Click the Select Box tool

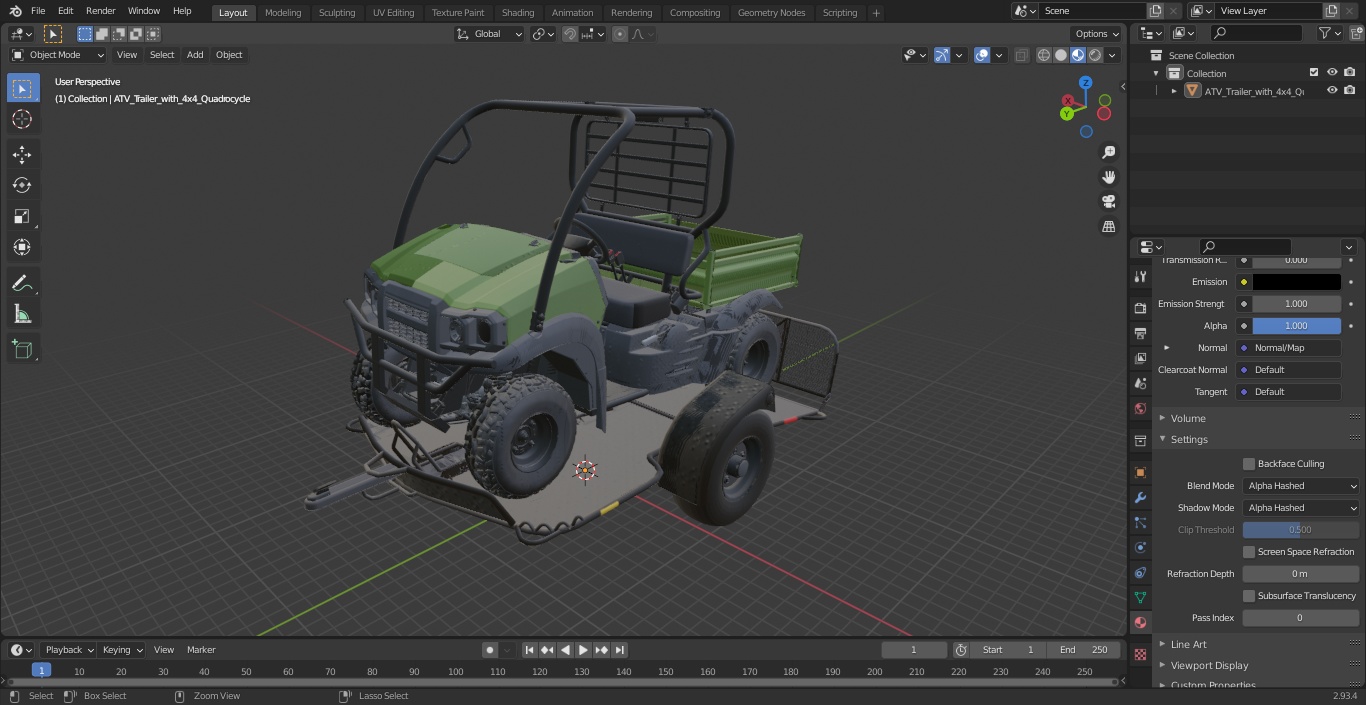pyautogui.click(x=22, y=88)
